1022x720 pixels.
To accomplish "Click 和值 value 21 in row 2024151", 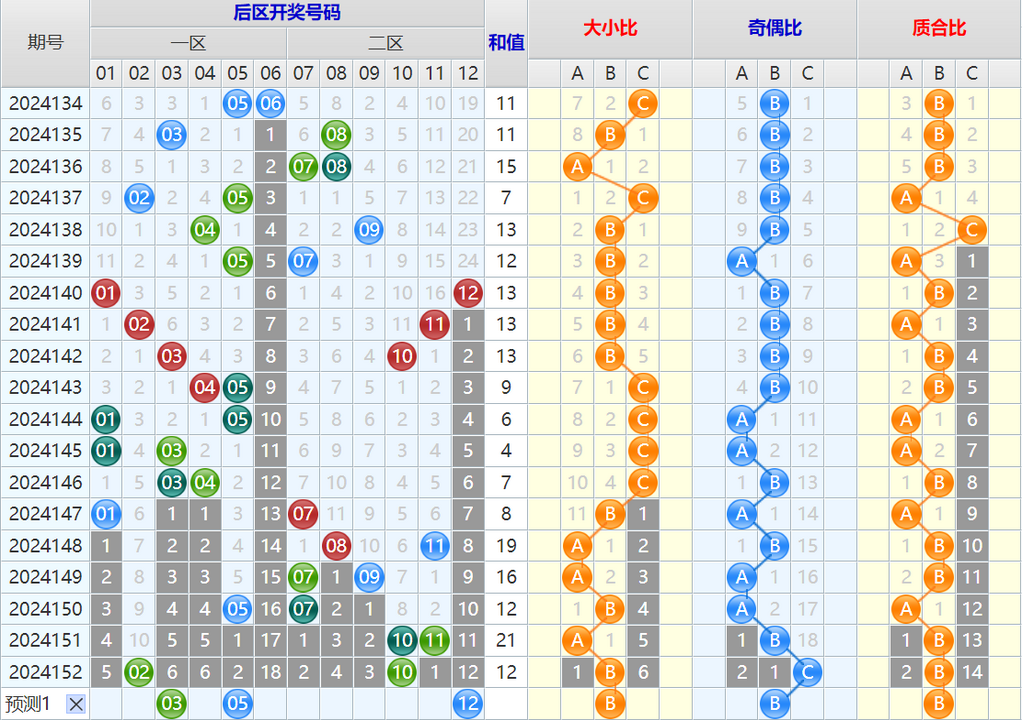I will (506, 641).
